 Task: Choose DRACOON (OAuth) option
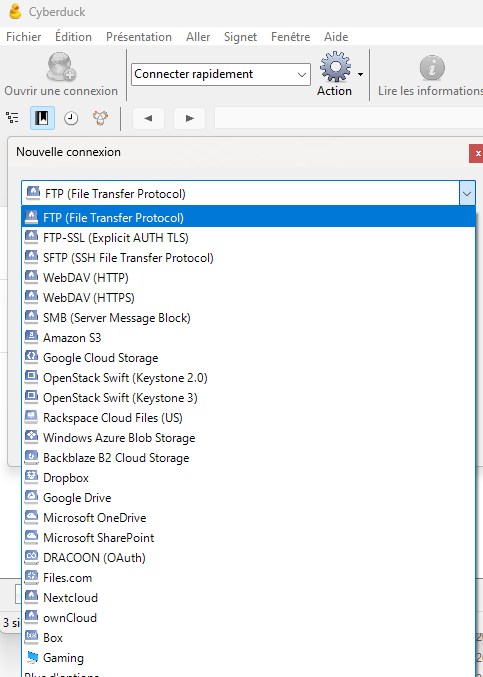coord(249,558)
